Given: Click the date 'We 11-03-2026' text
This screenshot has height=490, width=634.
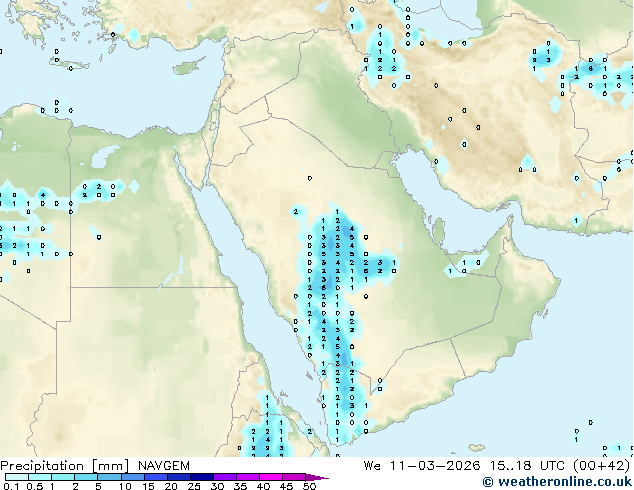Looking at the screenshot, I should coord(422,466).
